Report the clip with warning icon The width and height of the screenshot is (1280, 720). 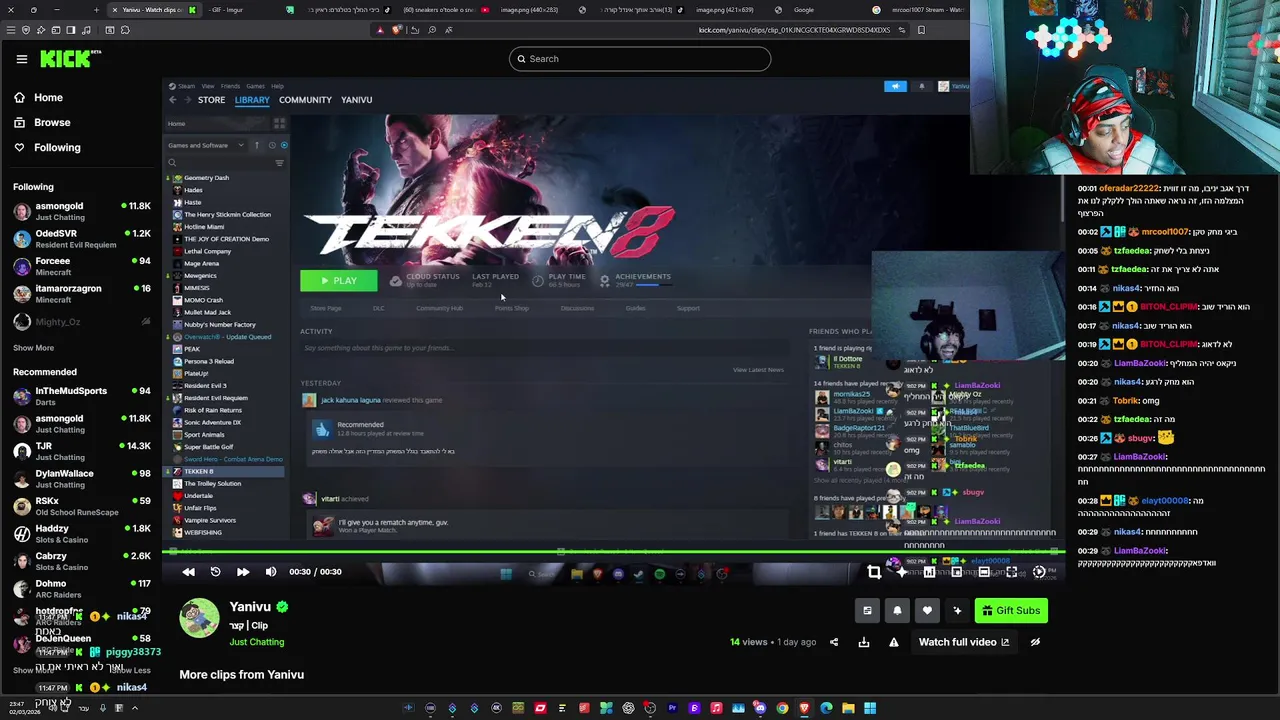(x=894, y=642)
